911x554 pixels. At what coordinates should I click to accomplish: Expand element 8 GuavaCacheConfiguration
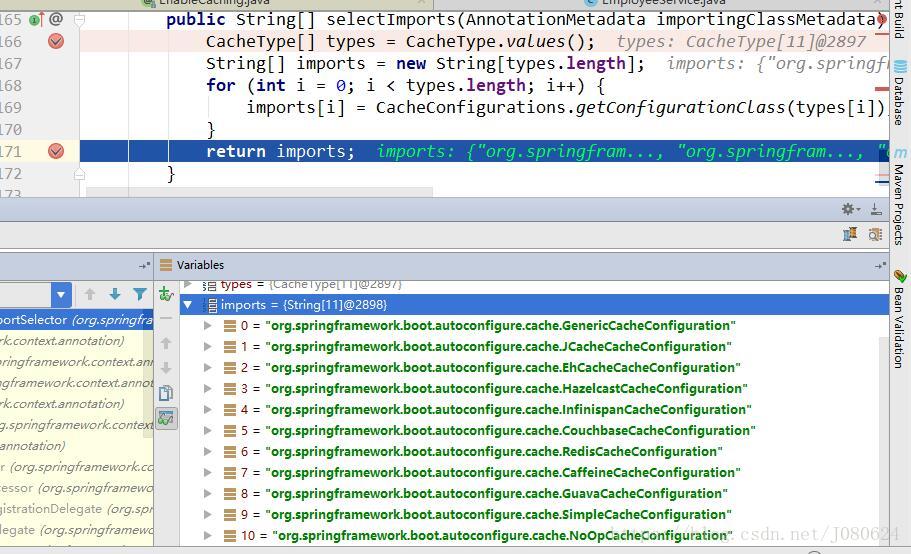pos(207,494)
